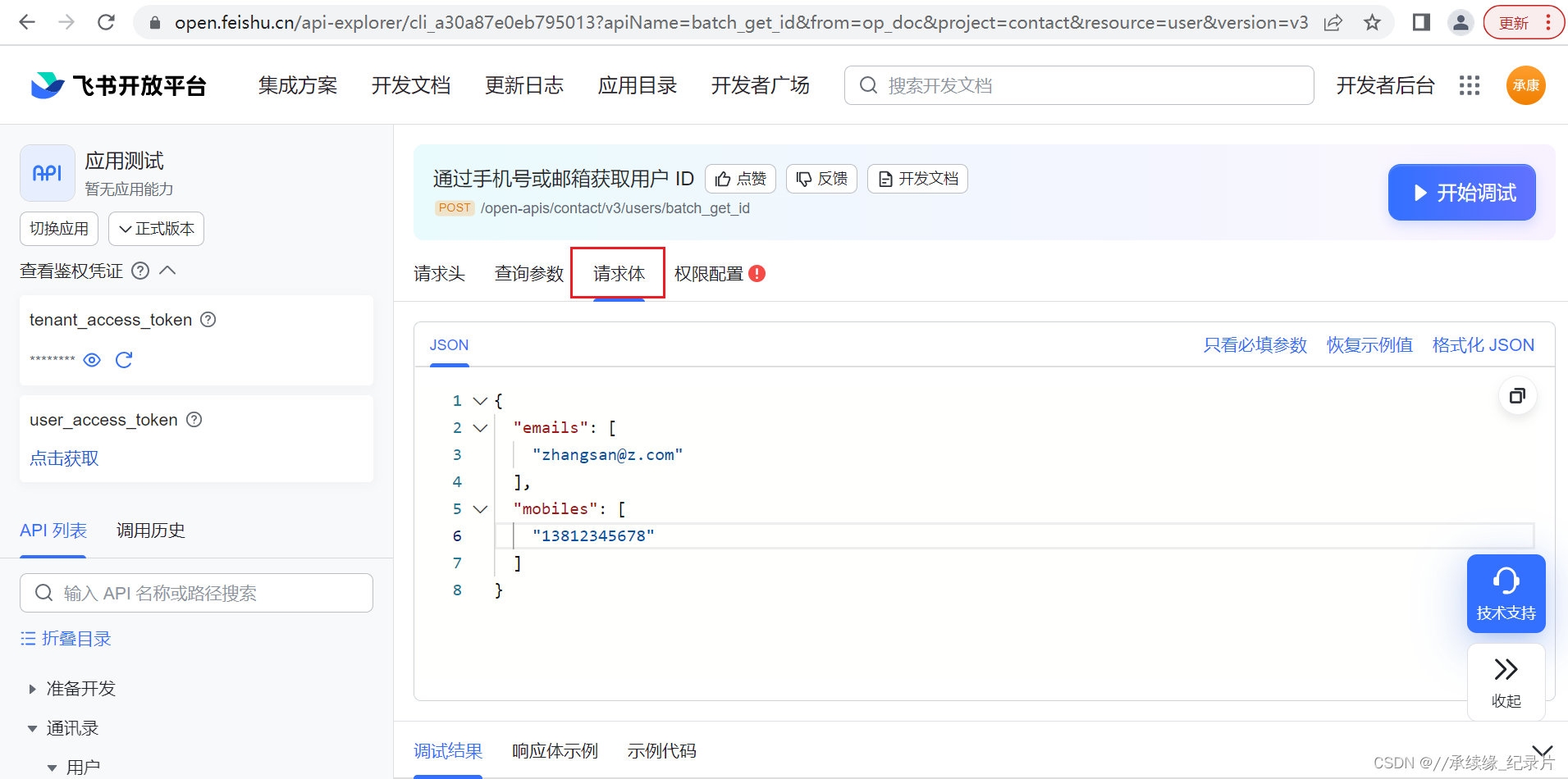The width and height of the screenshot is (1568, 779).
Task: Expand the 准备开发 tree node
Action: pos(32,689)
